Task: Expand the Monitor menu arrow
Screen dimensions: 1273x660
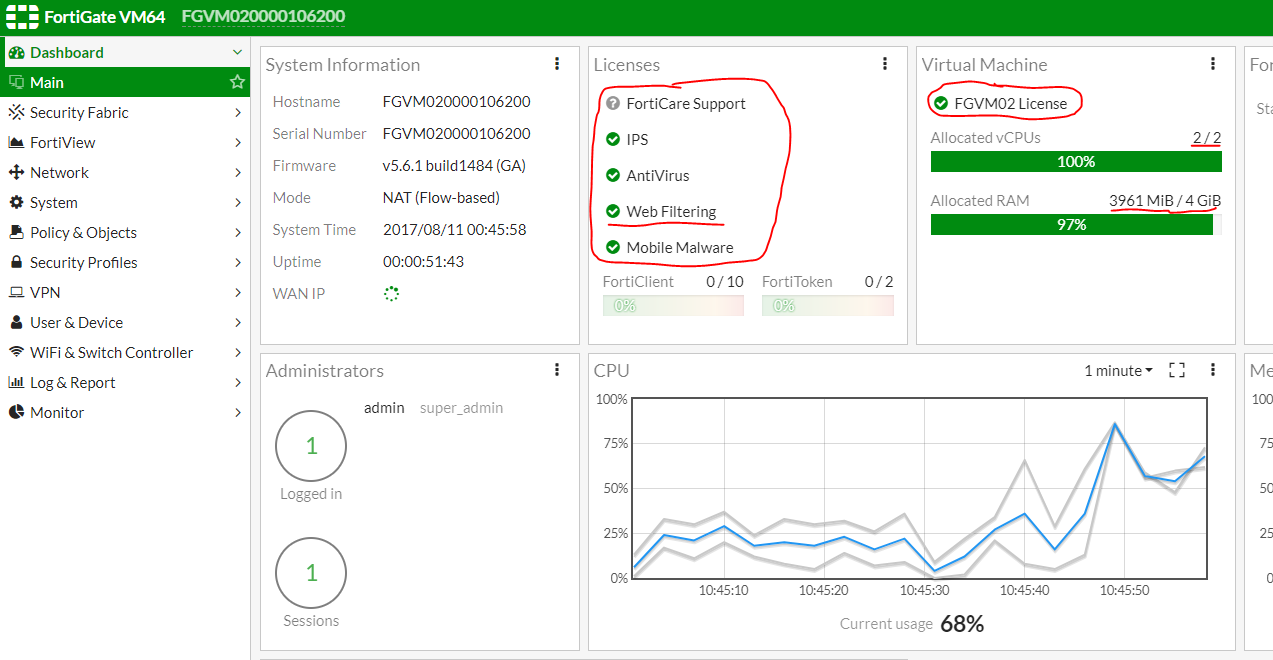Action: [x=238, y=413]
